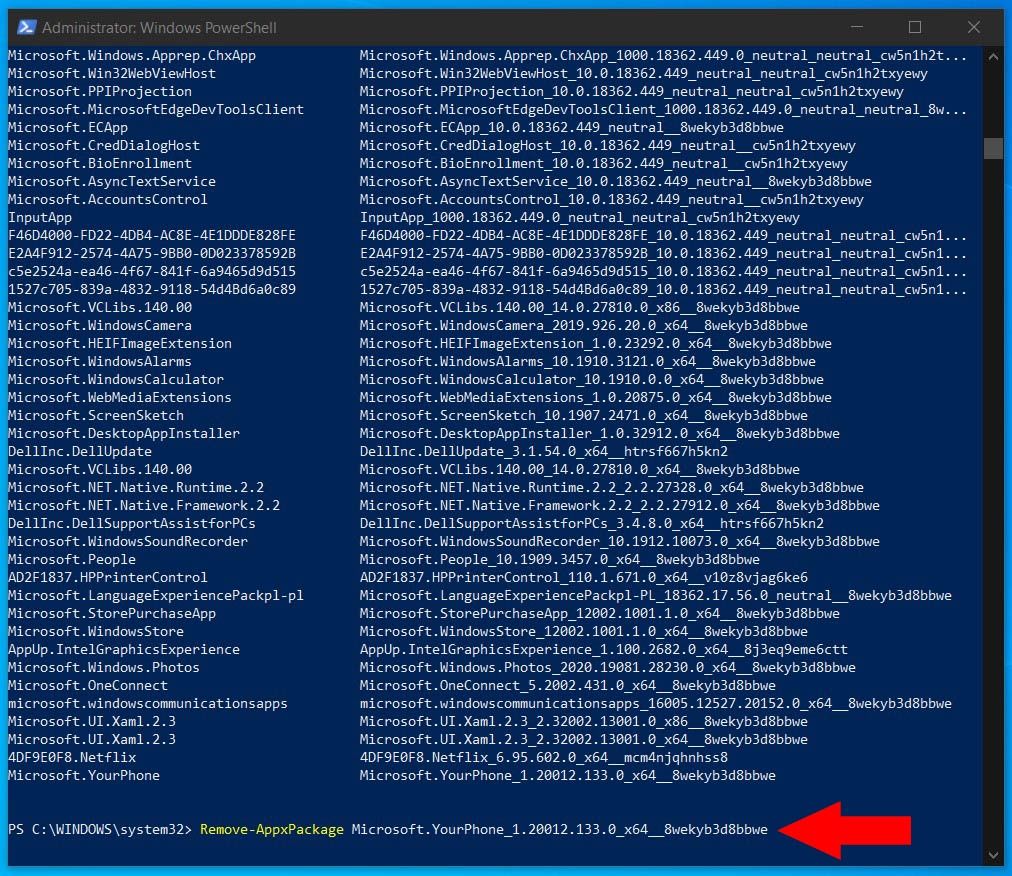Click the Remove-AppxPackage command text
Screen dimensions: 1012x876
272,830
